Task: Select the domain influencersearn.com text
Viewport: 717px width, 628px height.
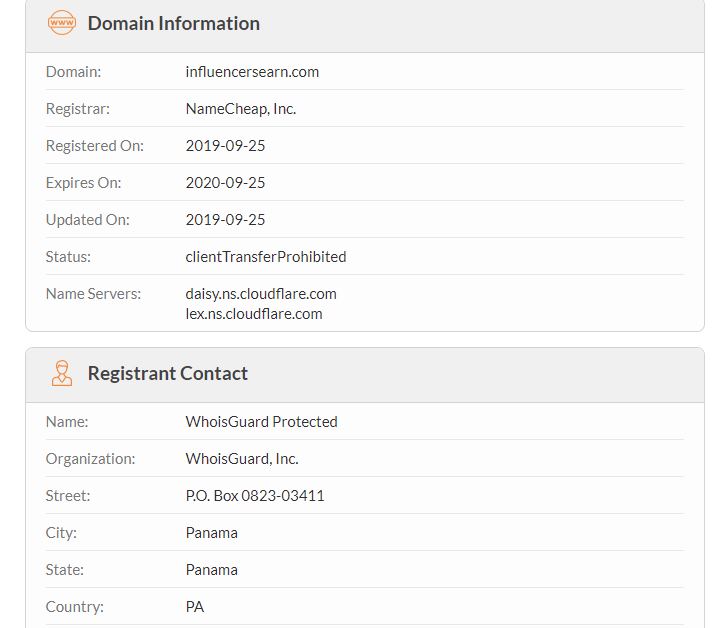Action: tap(252, 72)
